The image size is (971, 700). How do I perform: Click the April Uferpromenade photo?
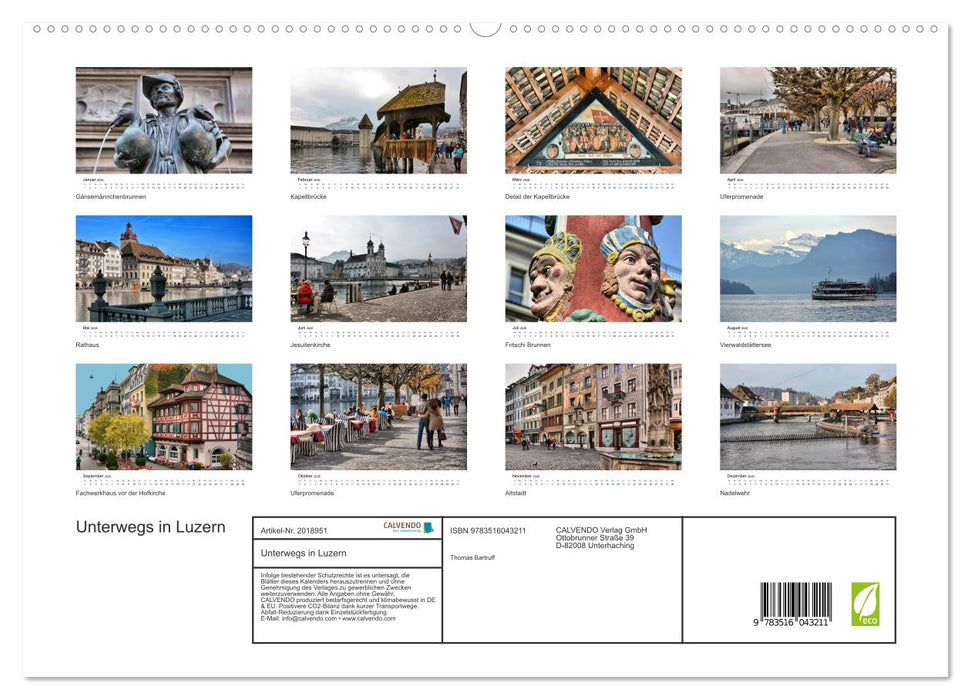tap(808, 120)
